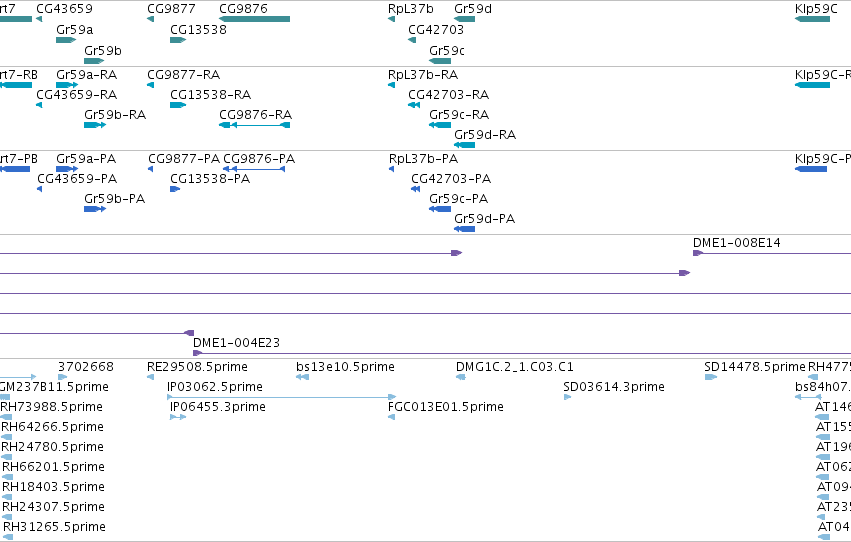The image size is (851, 542).
Task: Click the CG13538 gene label
Action: [198, 29]
